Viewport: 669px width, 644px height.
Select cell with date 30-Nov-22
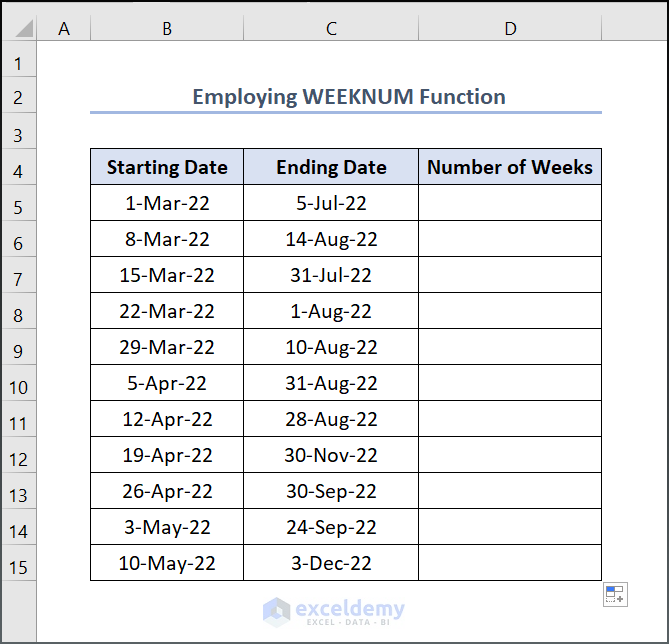tap(331, 455)
